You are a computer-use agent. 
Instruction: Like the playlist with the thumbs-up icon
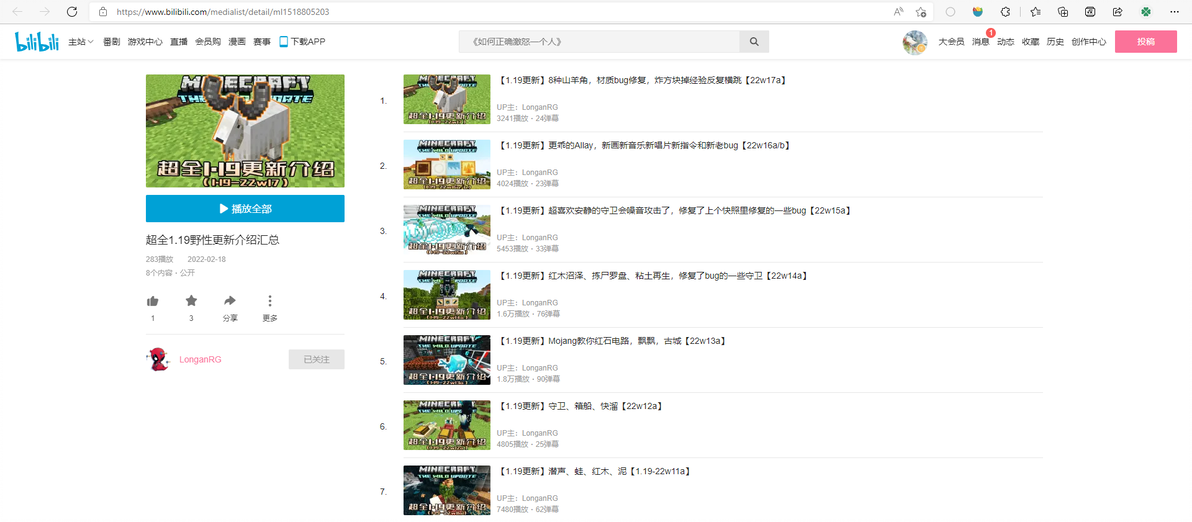coord(153,301)
